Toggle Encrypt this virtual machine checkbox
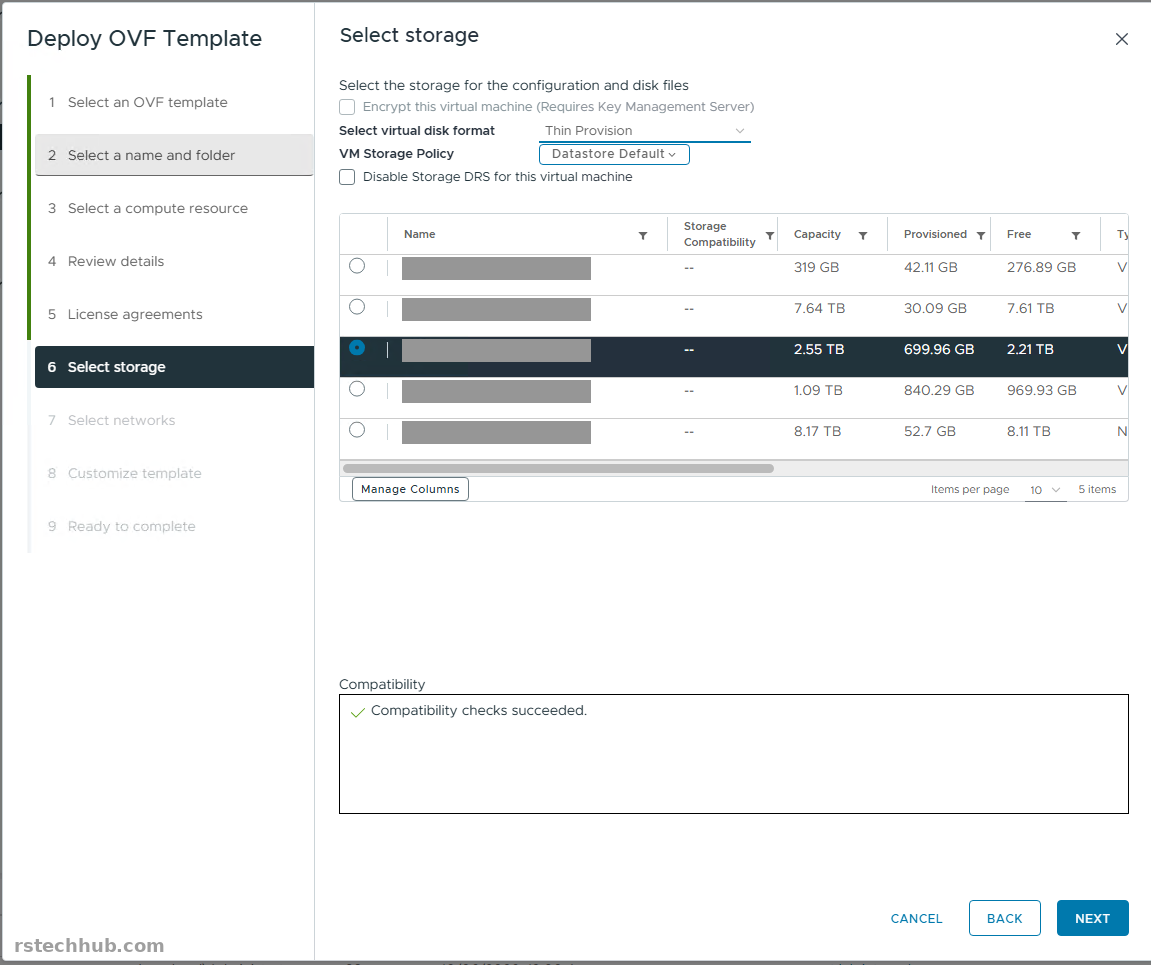Screen dimensions: 1151x965 [x=347, y=107]
